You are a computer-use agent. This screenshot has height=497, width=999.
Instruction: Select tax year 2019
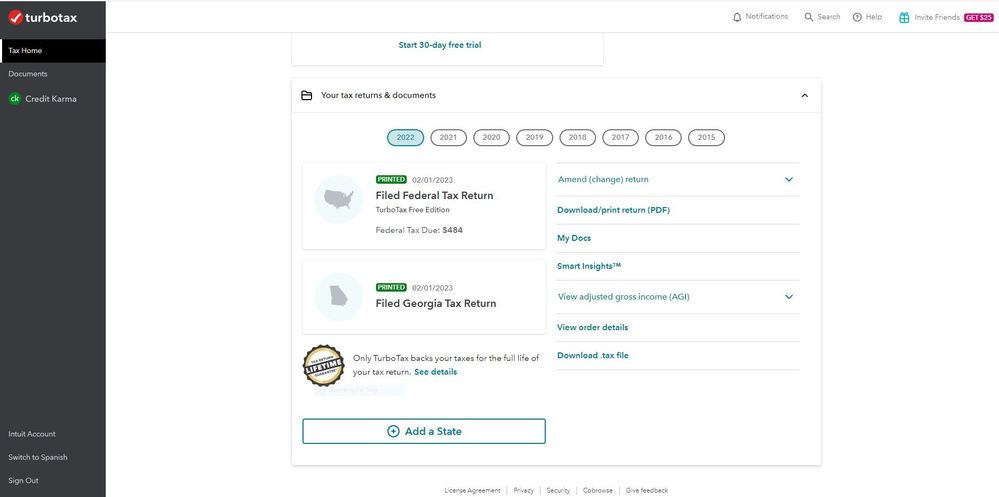[x=535, y=138]
